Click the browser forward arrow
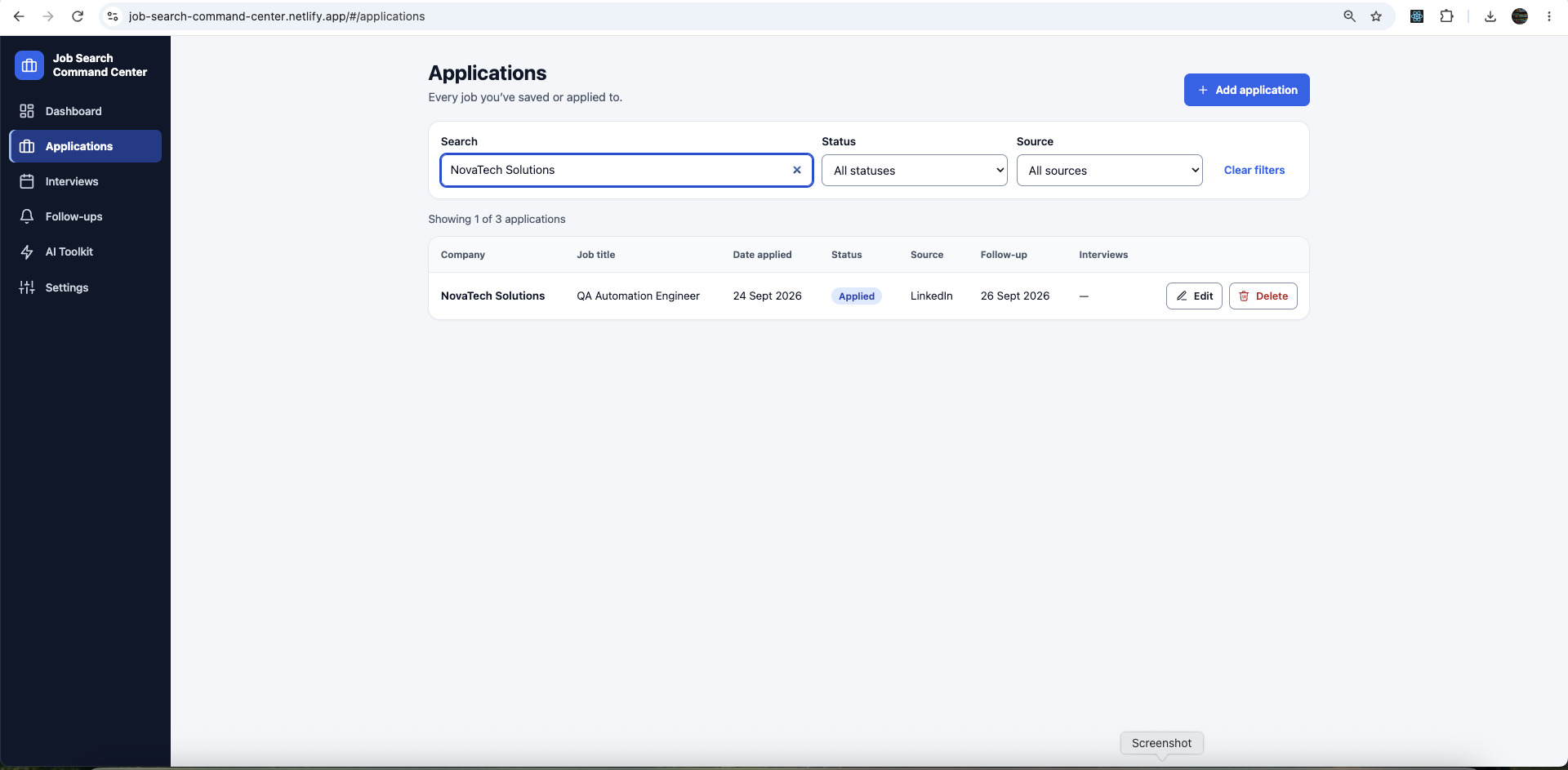1568x770 pixels. click(48, 16)
